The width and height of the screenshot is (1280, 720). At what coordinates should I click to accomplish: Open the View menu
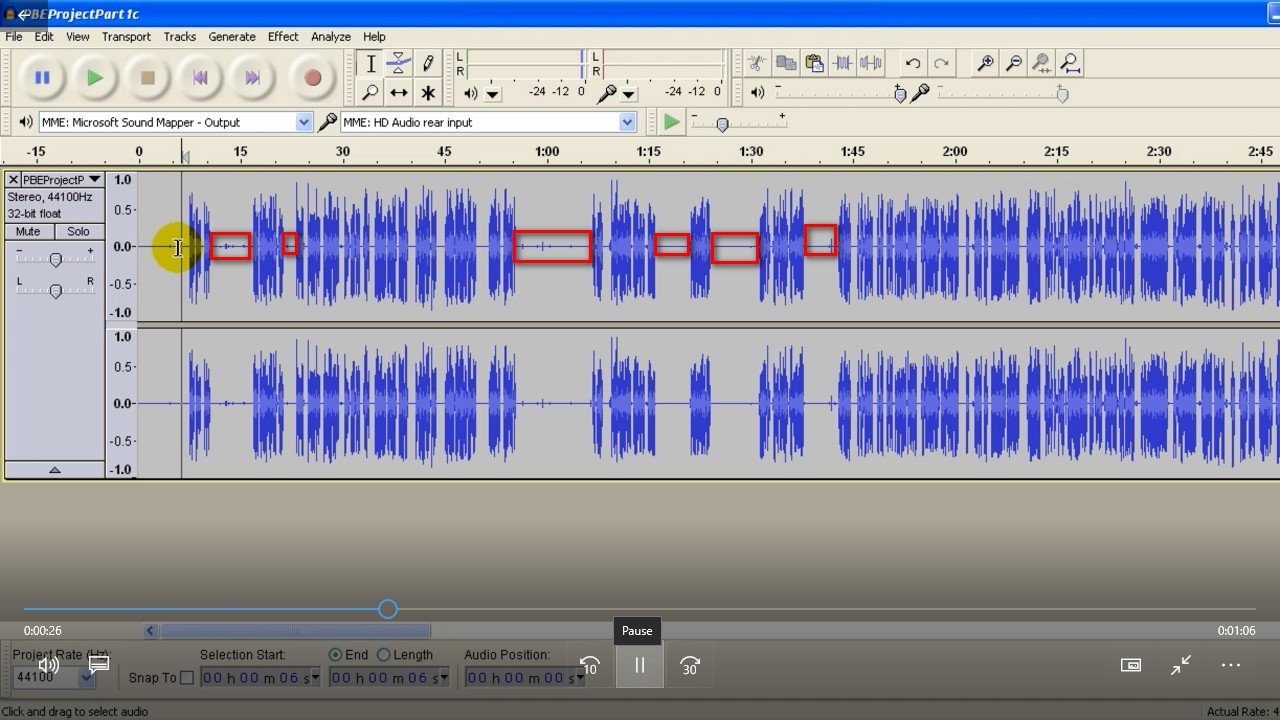coord(78,36)
